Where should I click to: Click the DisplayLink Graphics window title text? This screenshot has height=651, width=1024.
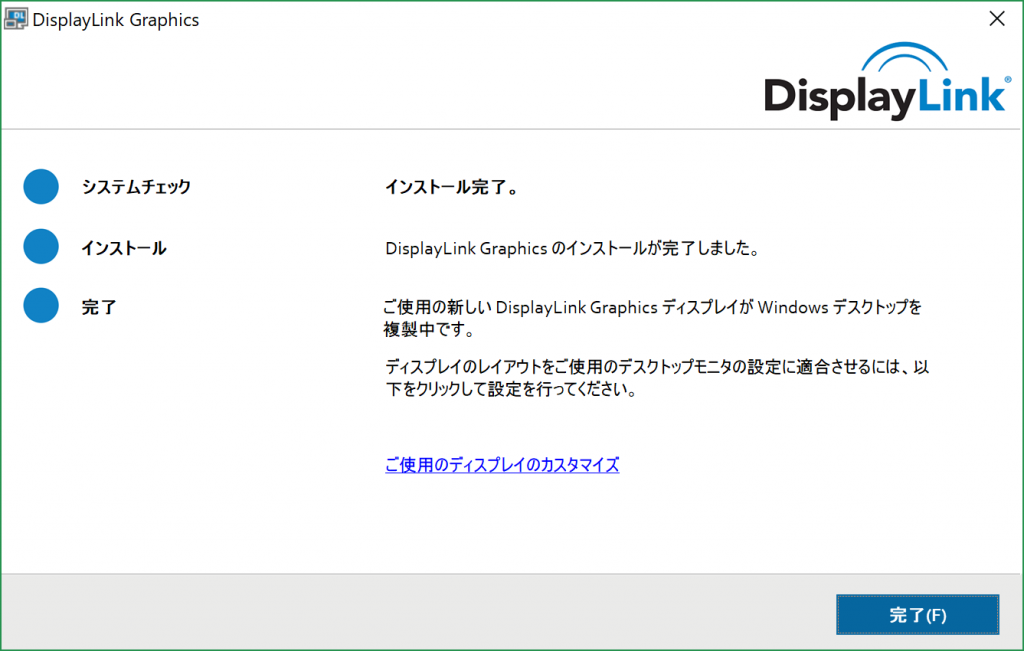tap(116, 20)
